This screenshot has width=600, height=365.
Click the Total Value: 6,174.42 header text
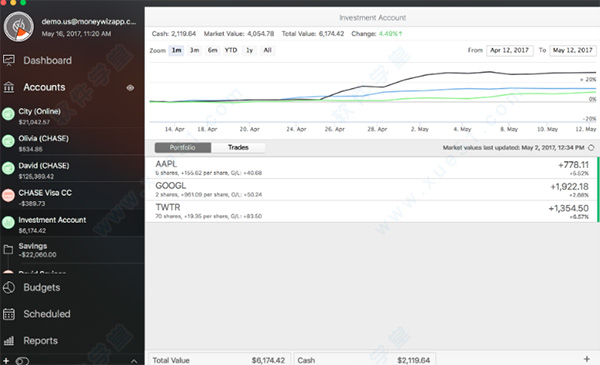313,34
